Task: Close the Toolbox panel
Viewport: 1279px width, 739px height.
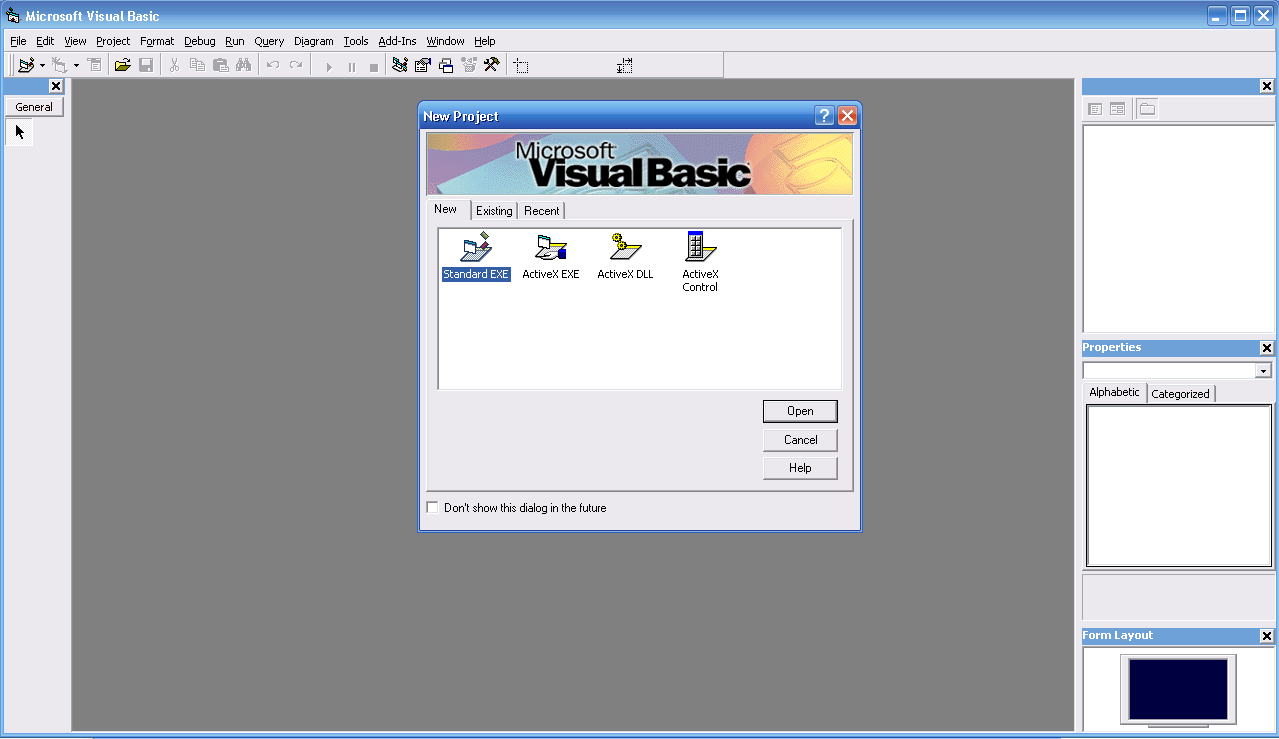Action: [56, 86]
